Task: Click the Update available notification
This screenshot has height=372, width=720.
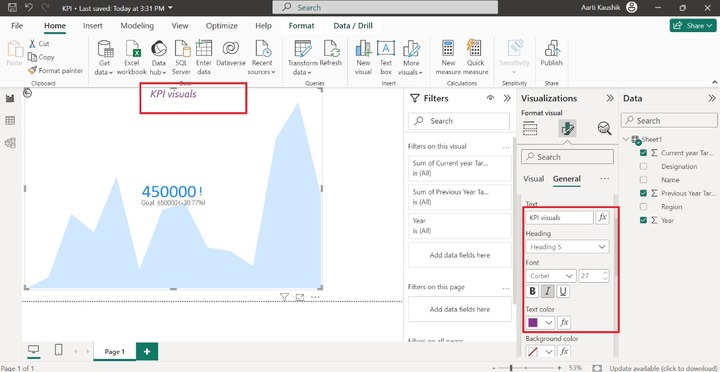Action: (x=664, y=368)
